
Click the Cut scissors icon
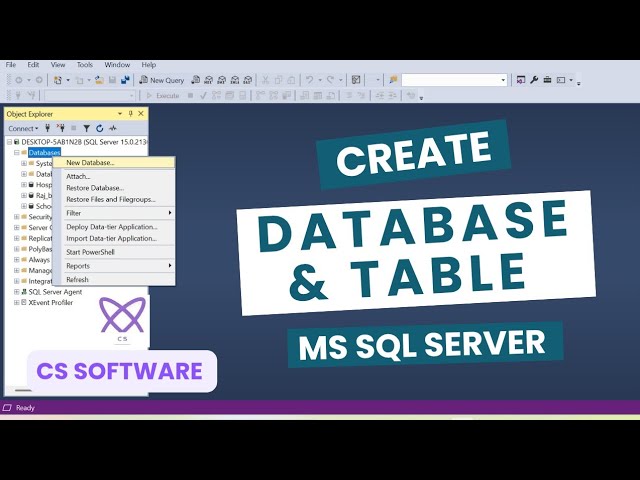pos(265,80)
